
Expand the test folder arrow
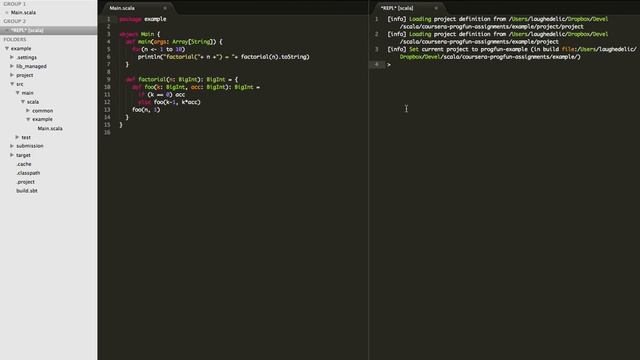point(17,137)
